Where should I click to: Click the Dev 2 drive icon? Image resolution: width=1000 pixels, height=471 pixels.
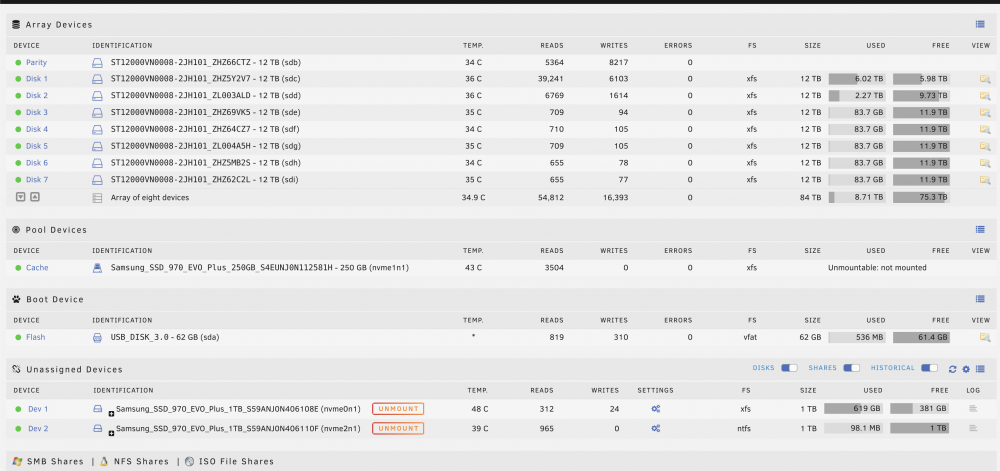click(98, 429)
